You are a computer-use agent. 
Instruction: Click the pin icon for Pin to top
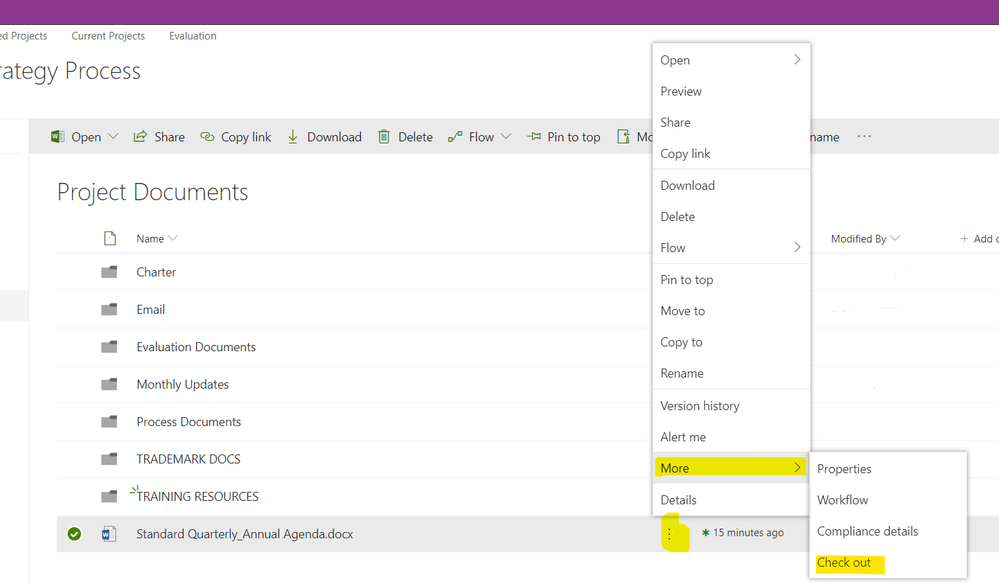[534, 136]
